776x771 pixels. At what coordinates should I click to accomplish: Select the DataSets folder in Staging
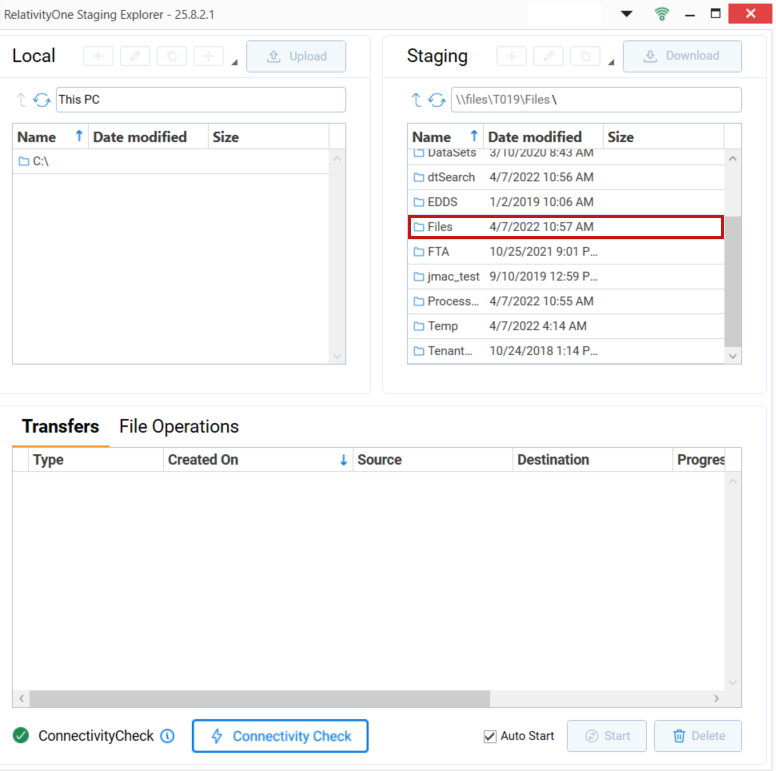(566, 154)
